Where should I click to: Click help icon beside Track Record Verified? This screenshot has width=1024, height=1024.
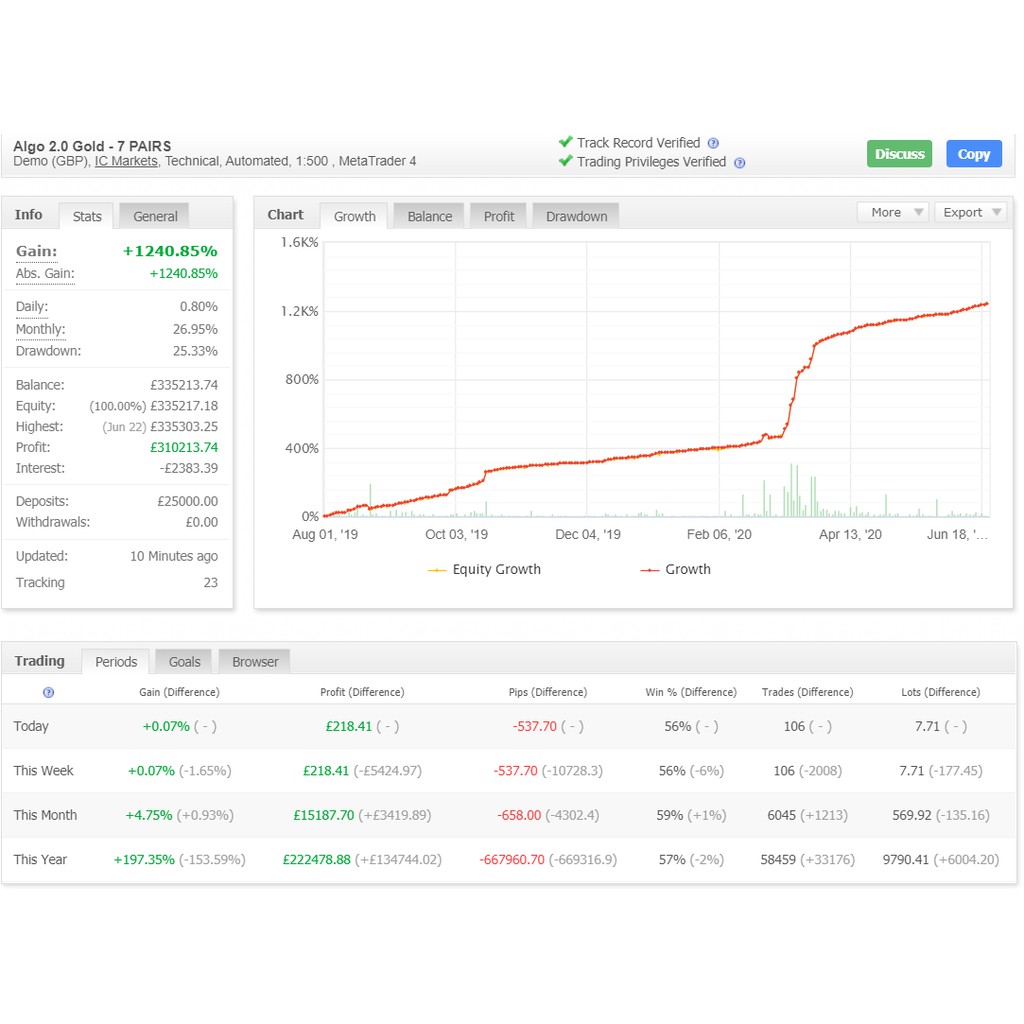(713, 143)
